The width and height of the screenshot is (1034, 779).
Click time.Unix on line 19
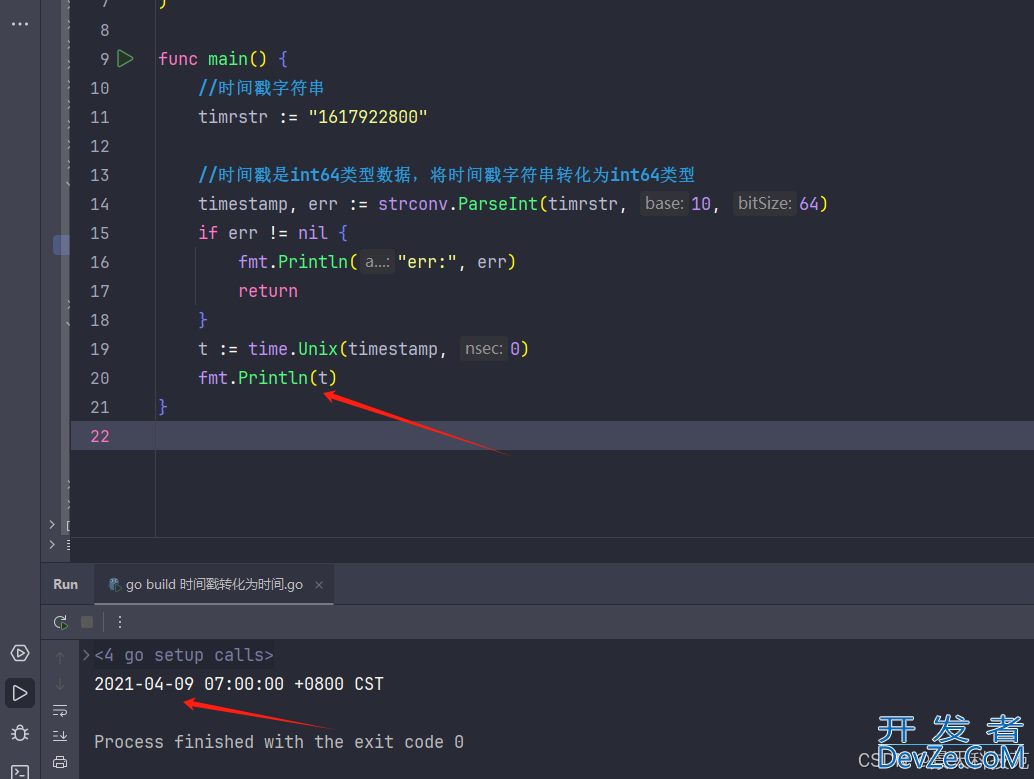point(293,349)
